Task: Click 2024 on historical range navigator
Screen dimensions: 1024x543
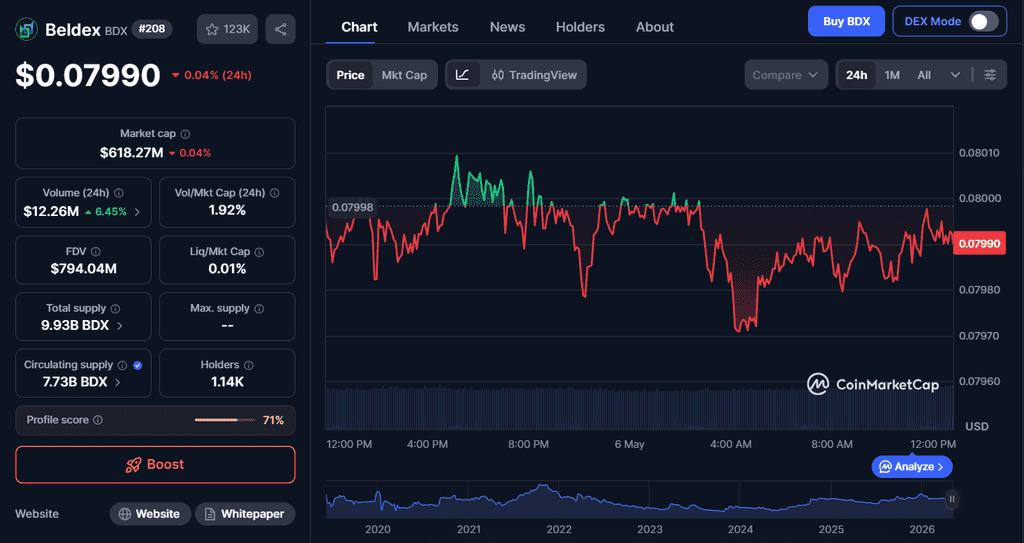Action: coord(740,529)
